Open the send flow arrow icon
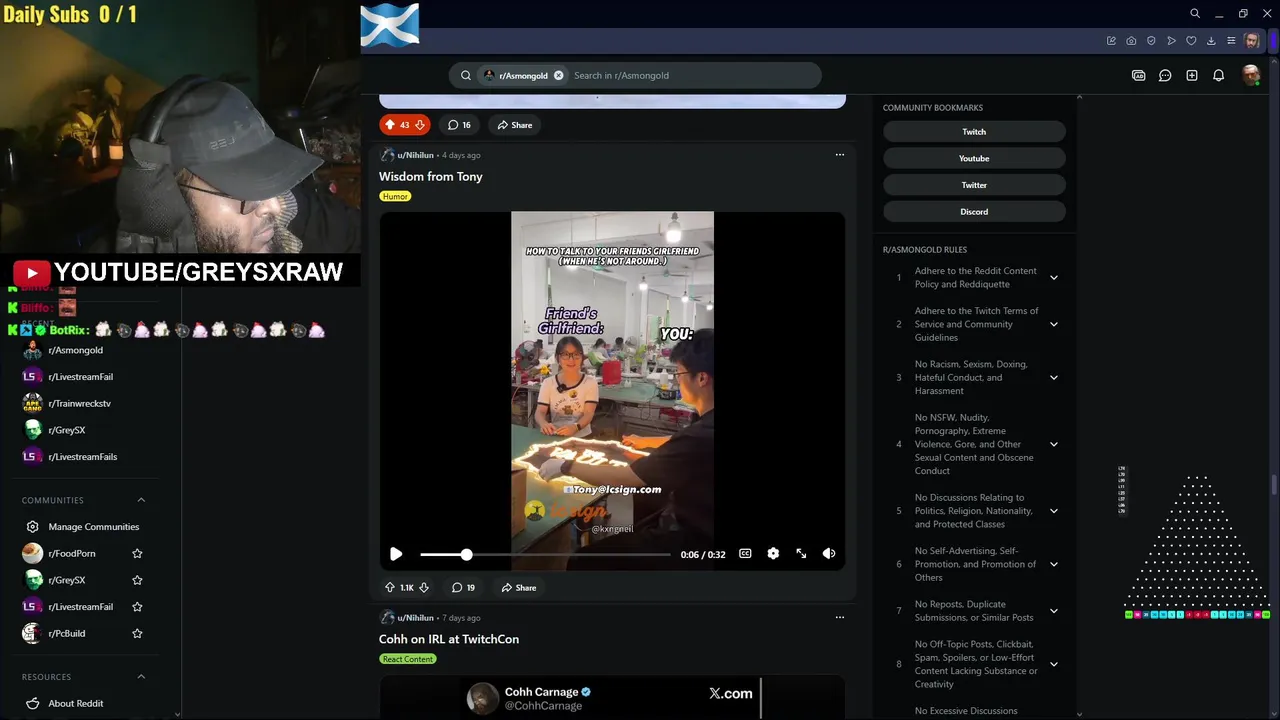Image resolution: width=1280 pixels, height=720 pixels. [1171, 41]
